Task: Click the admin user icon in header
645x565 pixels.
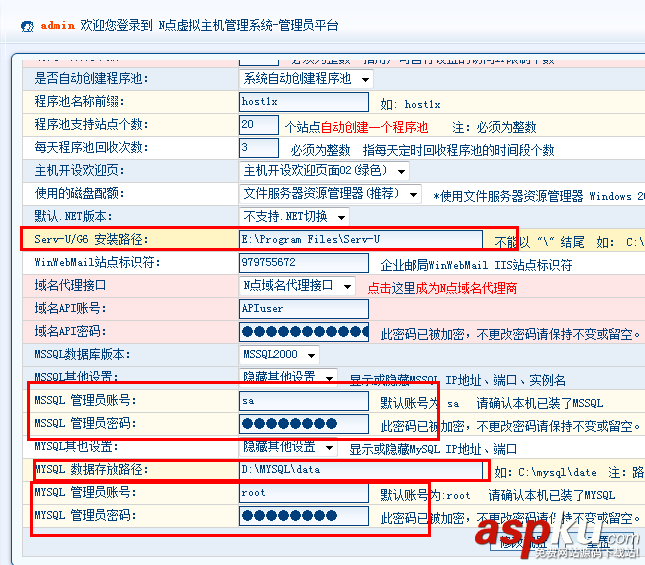Action: coord(27,26)
